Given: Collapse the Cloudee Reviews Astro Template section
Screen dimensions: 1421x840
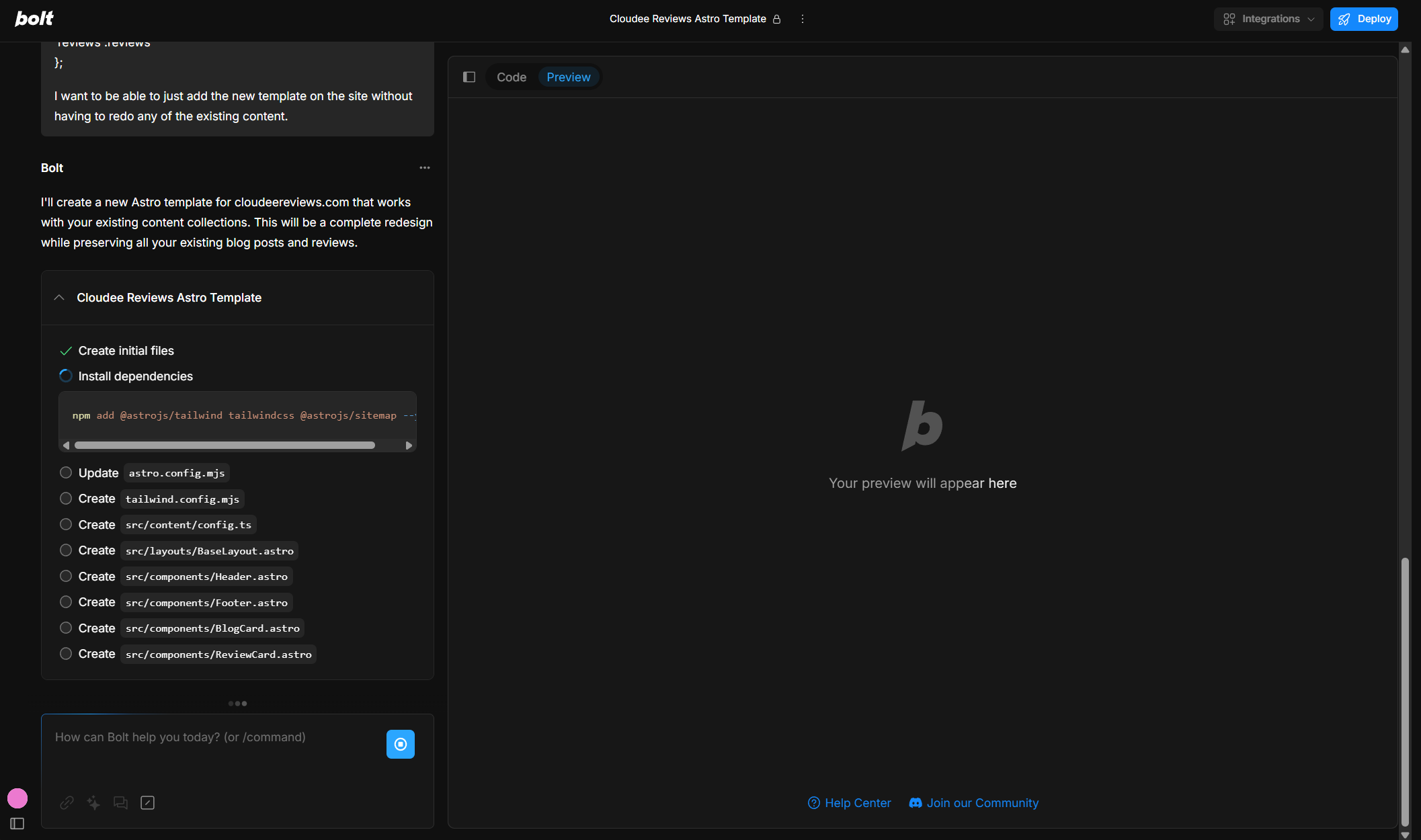Looking at the screenshot, I should tap(59, 298).
